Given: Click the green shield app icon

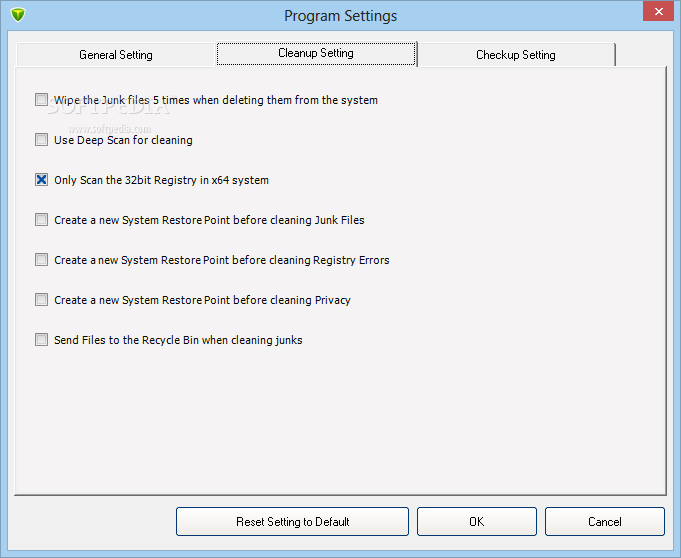Looking at the screenshot, I should click(18, 15).
